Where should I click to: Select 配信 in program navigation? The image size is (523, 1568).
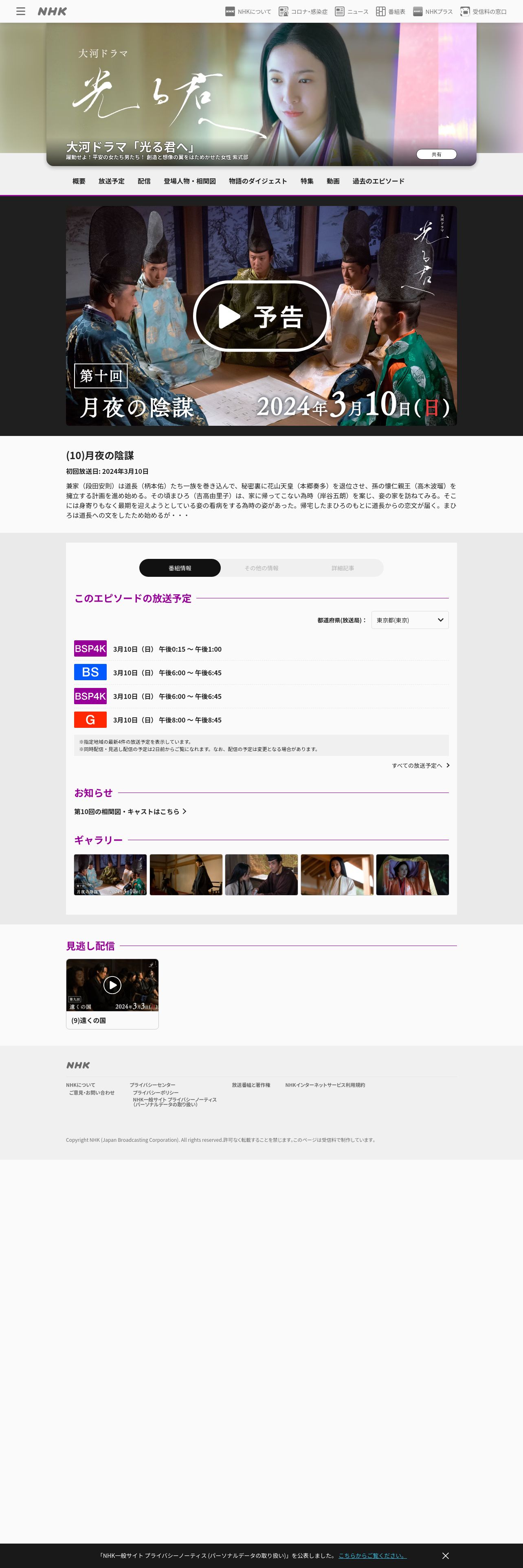(x=144, y=182)
